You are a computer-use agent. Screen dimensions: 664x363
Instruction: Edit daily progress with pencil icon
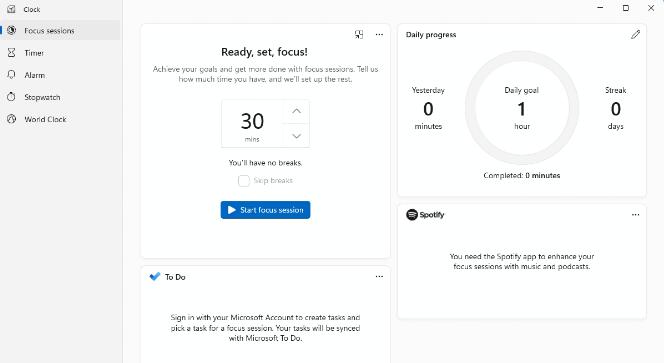pyautogui.click(x=635, y=35)
